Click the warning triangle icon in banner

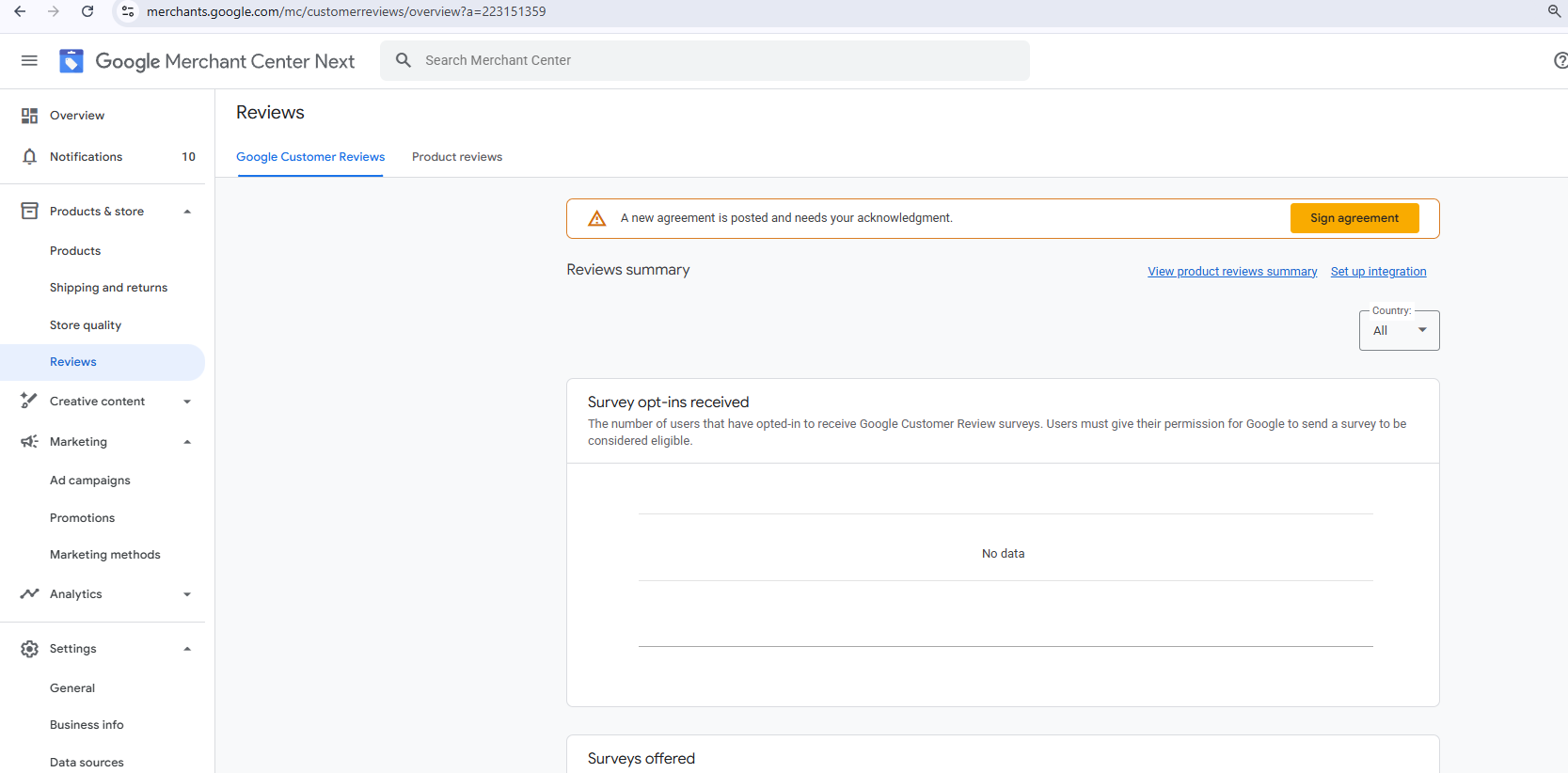point(597,218)
